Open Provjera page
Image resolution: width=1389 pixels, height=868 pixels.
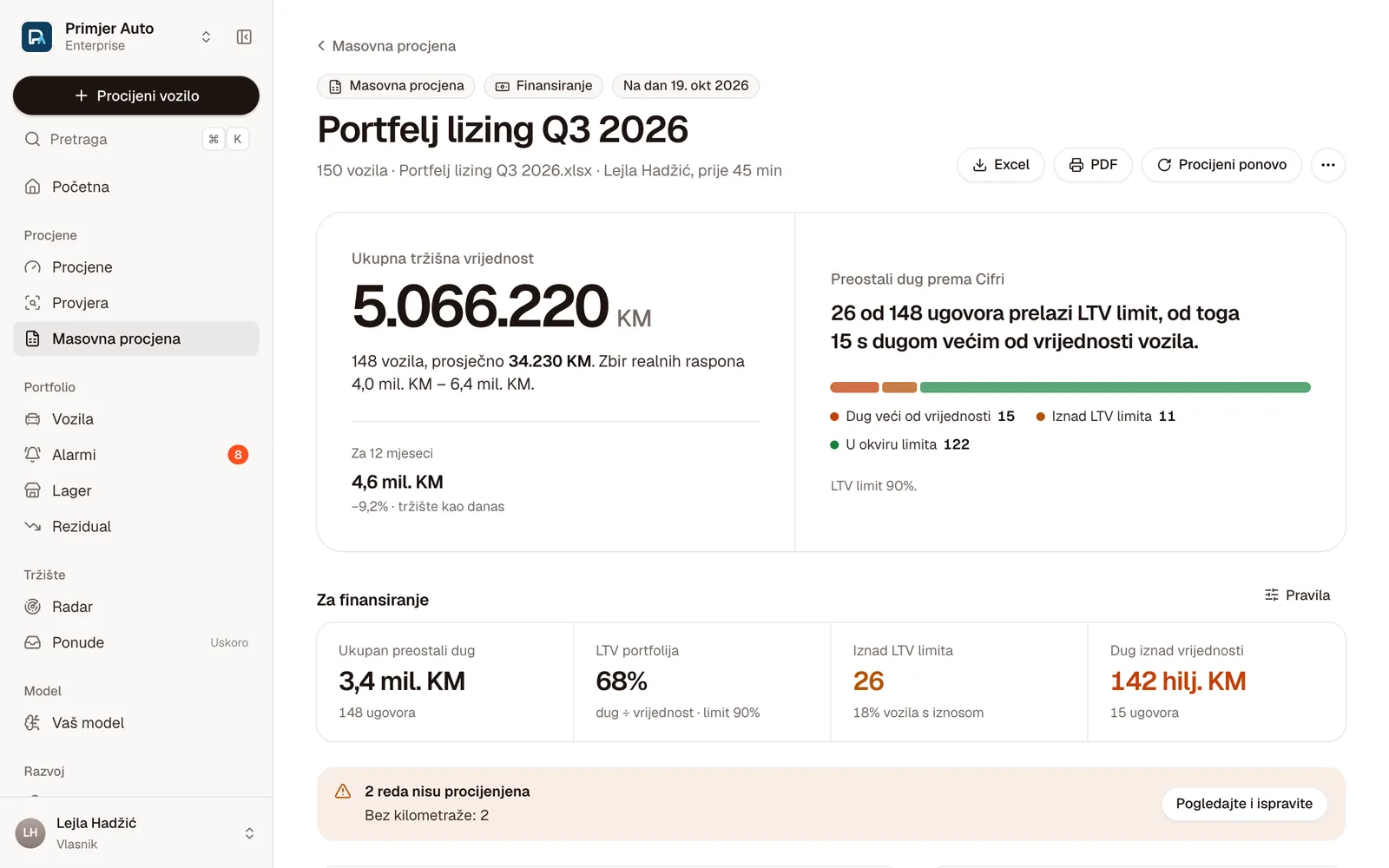click(x=136, y=303)
